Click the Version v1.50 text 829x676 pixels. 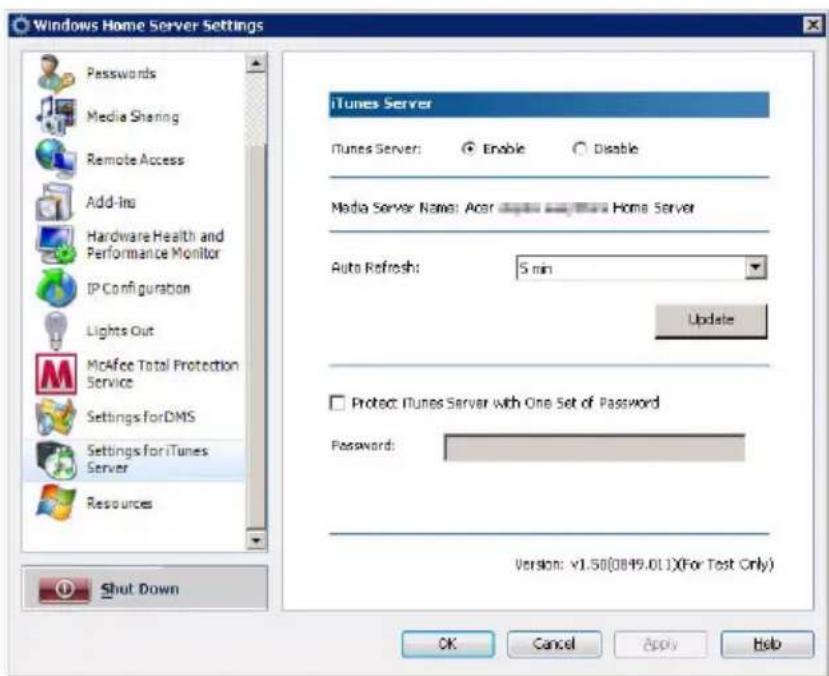[x=644, y=564]
